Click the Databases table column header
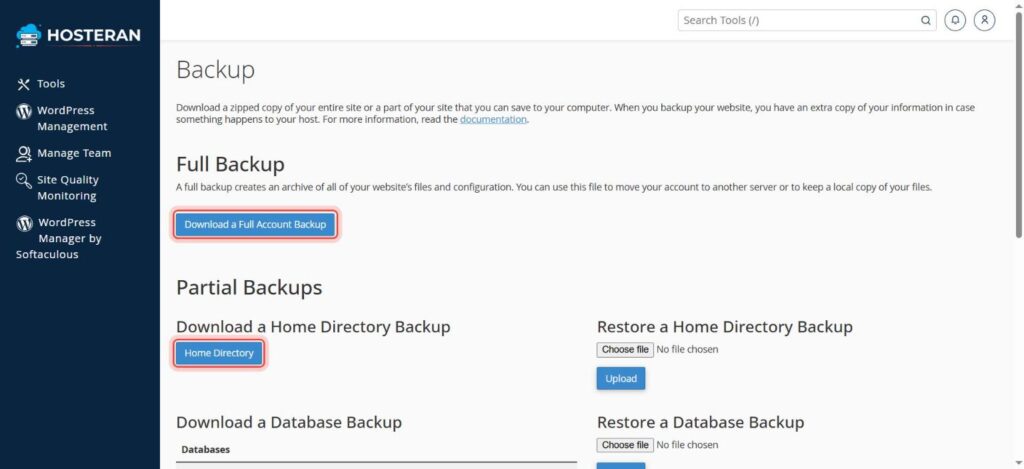The height and width of the screenshot is (469, 1024). (x=206, y=449)
